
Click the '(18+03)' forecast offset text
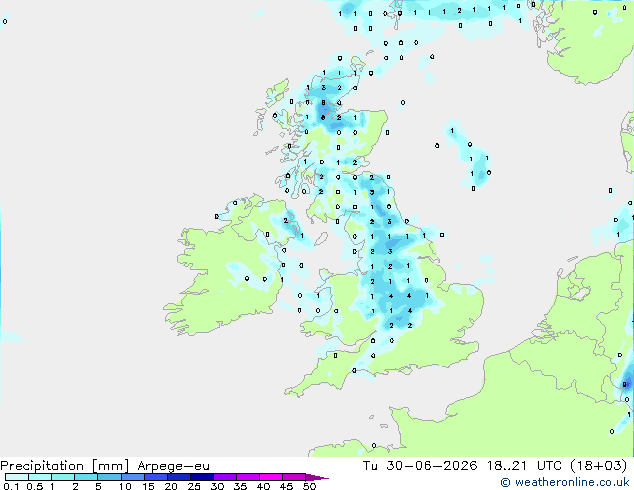(x=598, y=466)
